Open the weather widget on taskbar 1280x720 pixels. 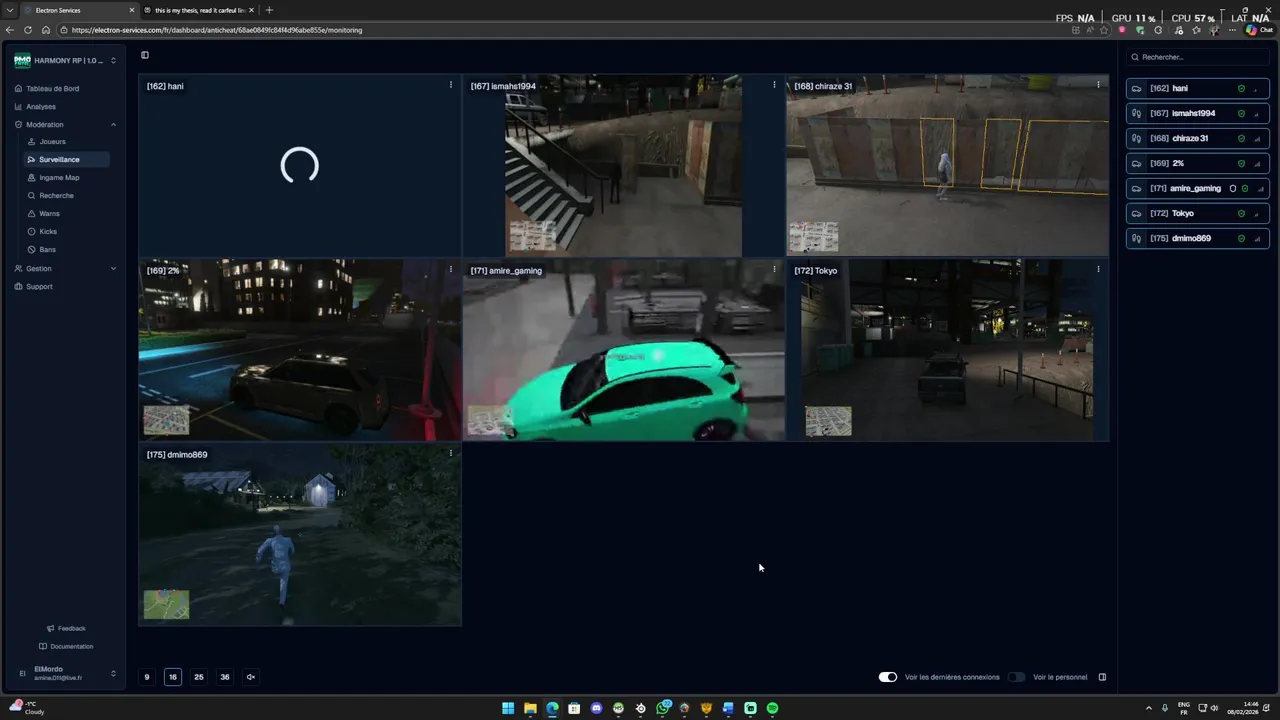pyautogui.click(x=27, y=708)
